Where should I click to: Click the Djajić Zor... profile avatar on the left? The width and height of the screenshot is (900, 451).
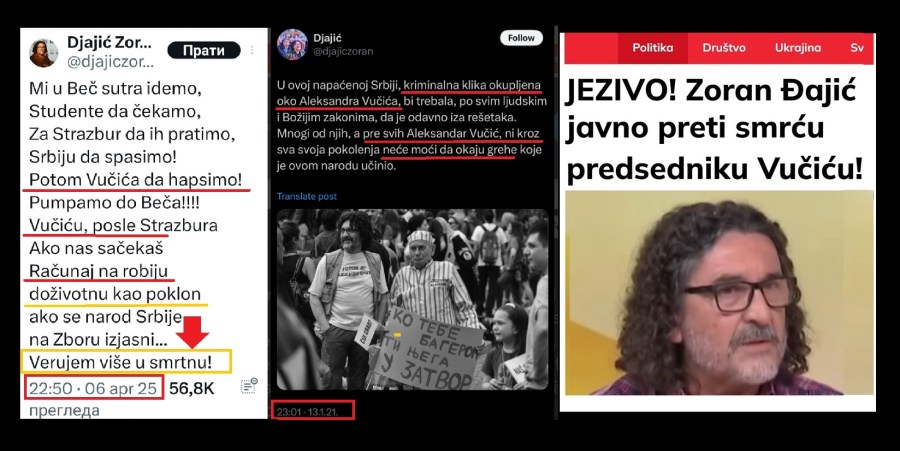pos(44,53)
